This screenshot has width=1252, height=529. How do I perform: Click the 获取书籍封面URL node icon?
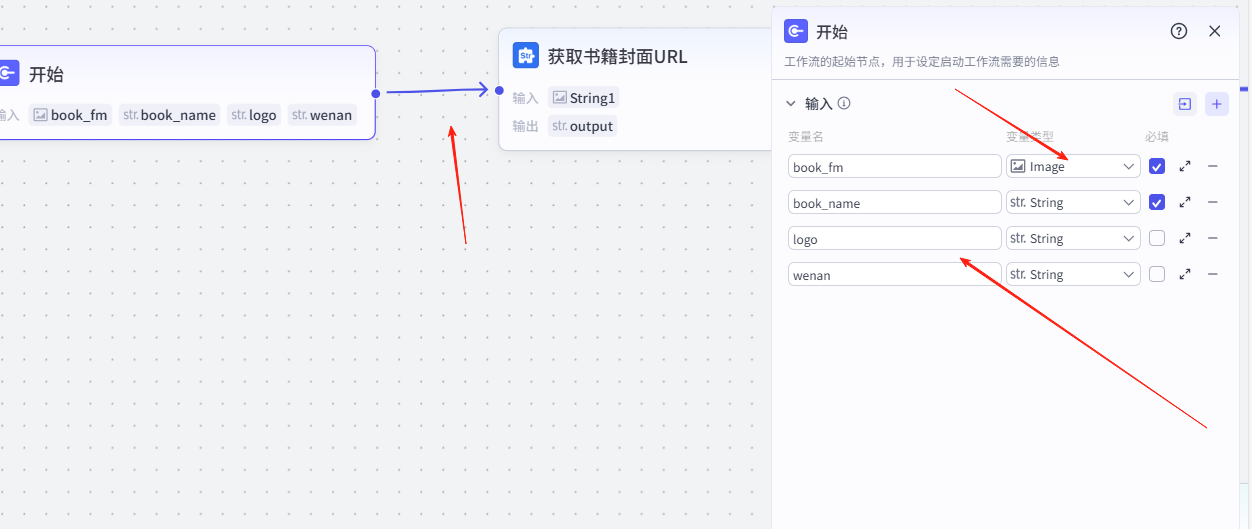pyautogui.click(x=526, y=56)
